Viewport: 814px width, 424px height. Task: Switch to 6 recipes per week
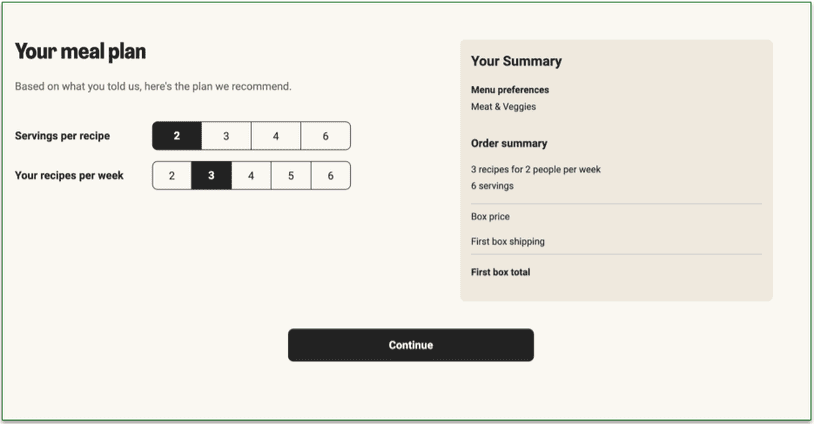coord(330,176)
